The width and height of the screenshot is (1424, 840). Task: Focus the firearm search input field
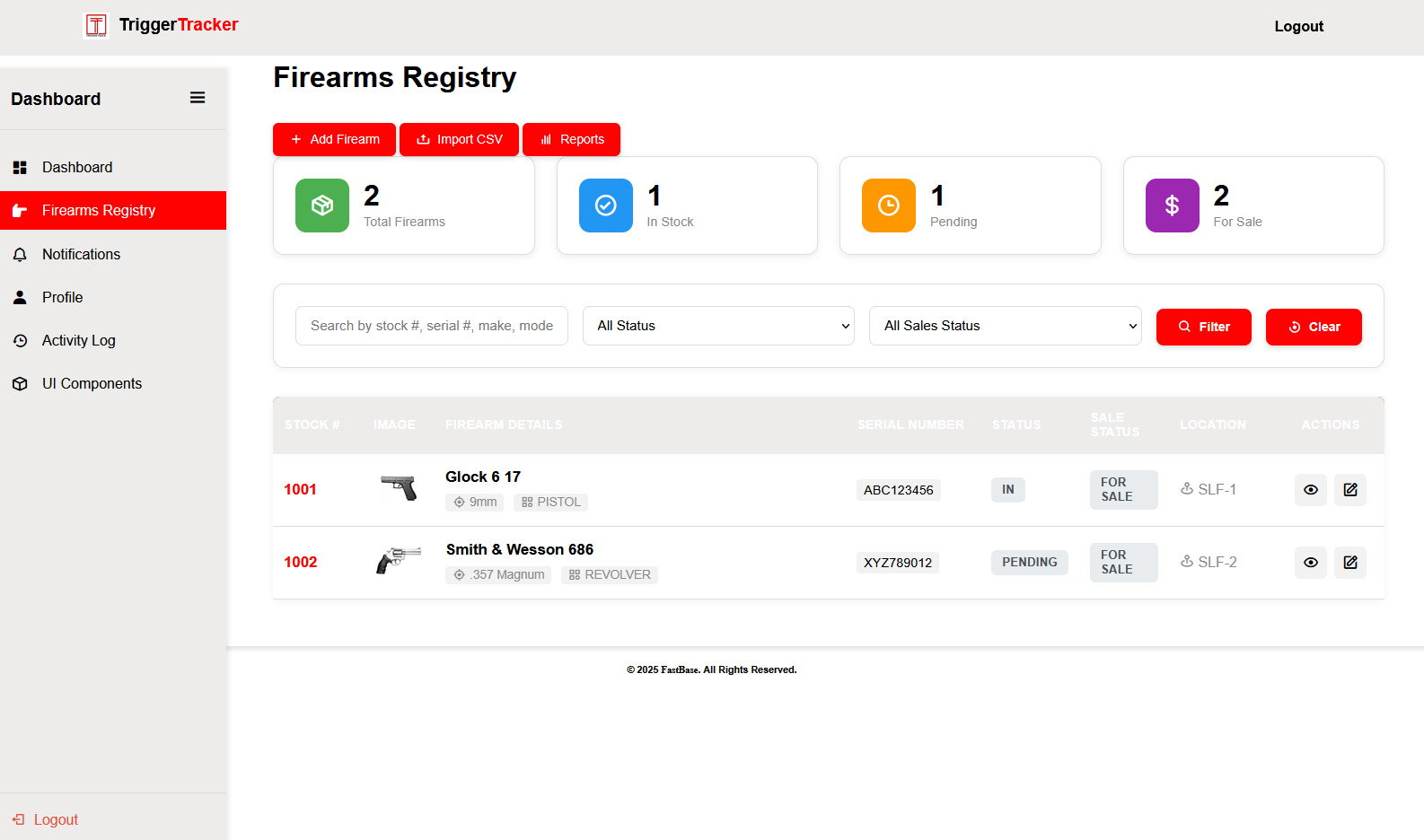[x=431, y=326]
